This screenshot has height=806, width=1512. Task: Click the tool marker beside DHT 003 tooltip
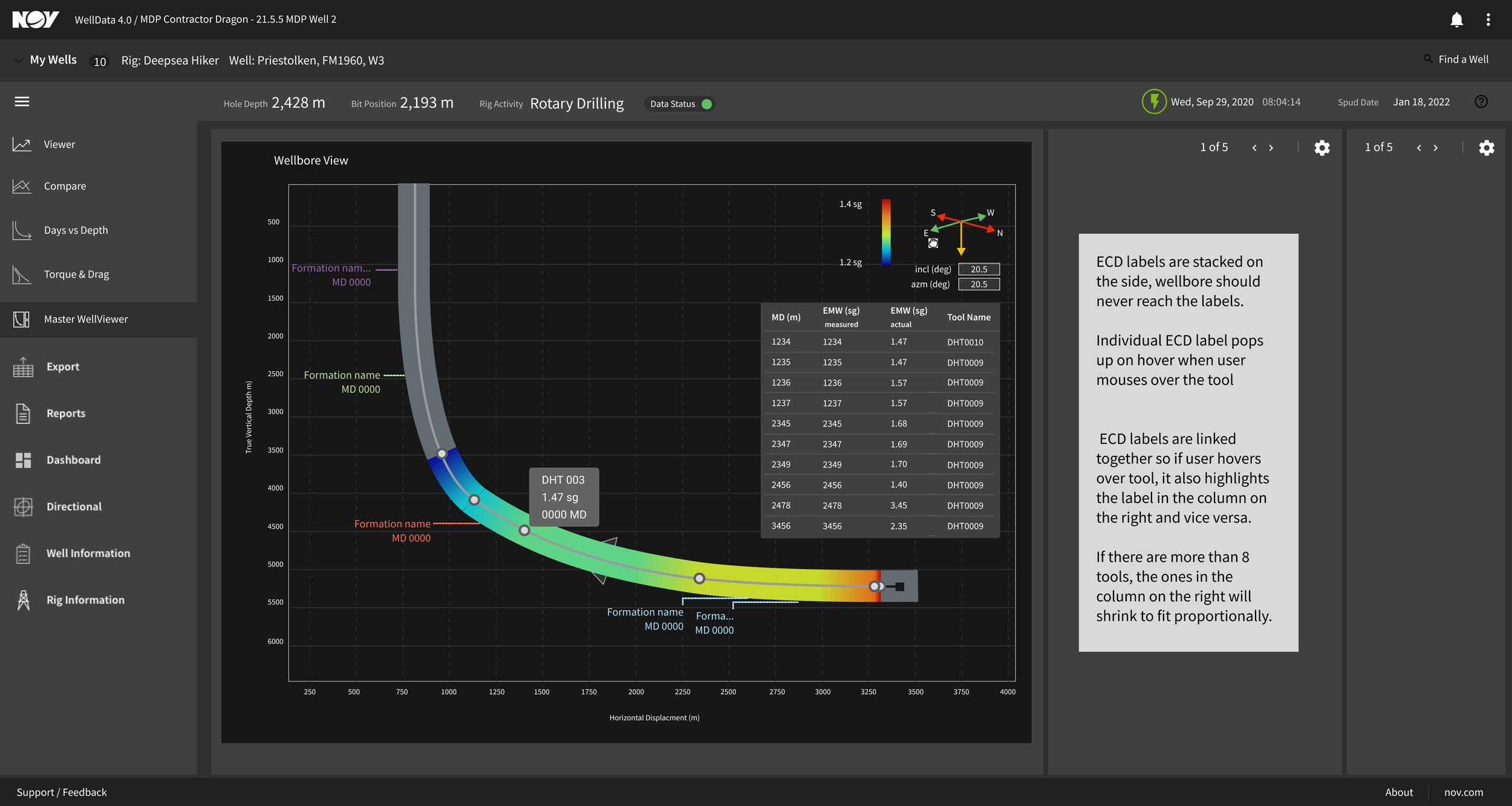(524, 530)
